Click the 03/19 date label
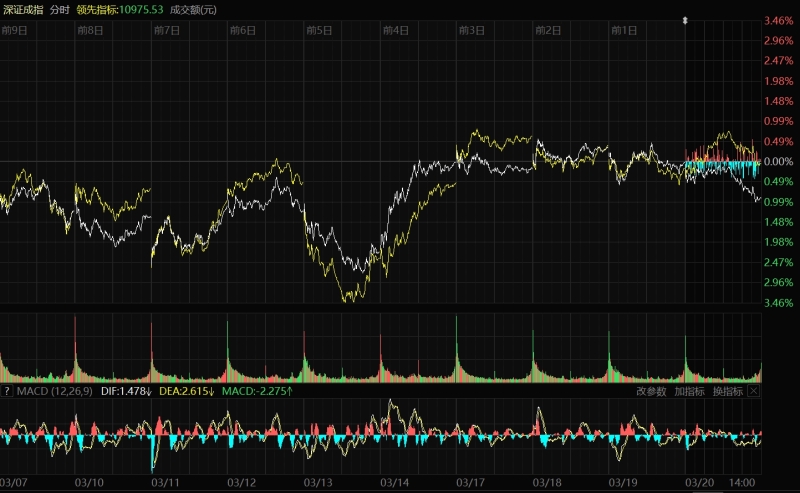The image size is (800, 493). tap(623, 483)
